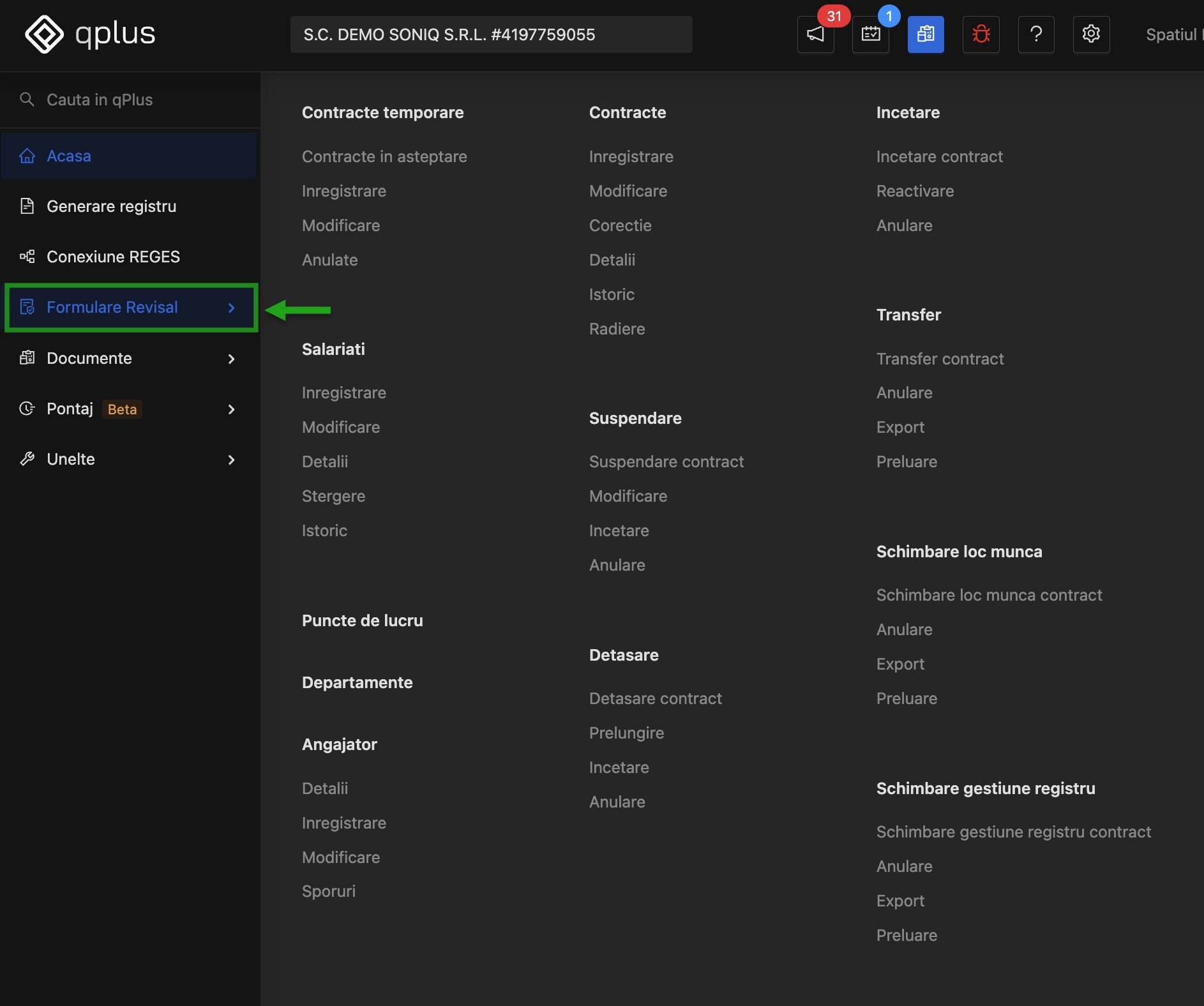Open Schimbare gestiune registru contract link
The image size is (1204, 1006).
[1013, 832]
